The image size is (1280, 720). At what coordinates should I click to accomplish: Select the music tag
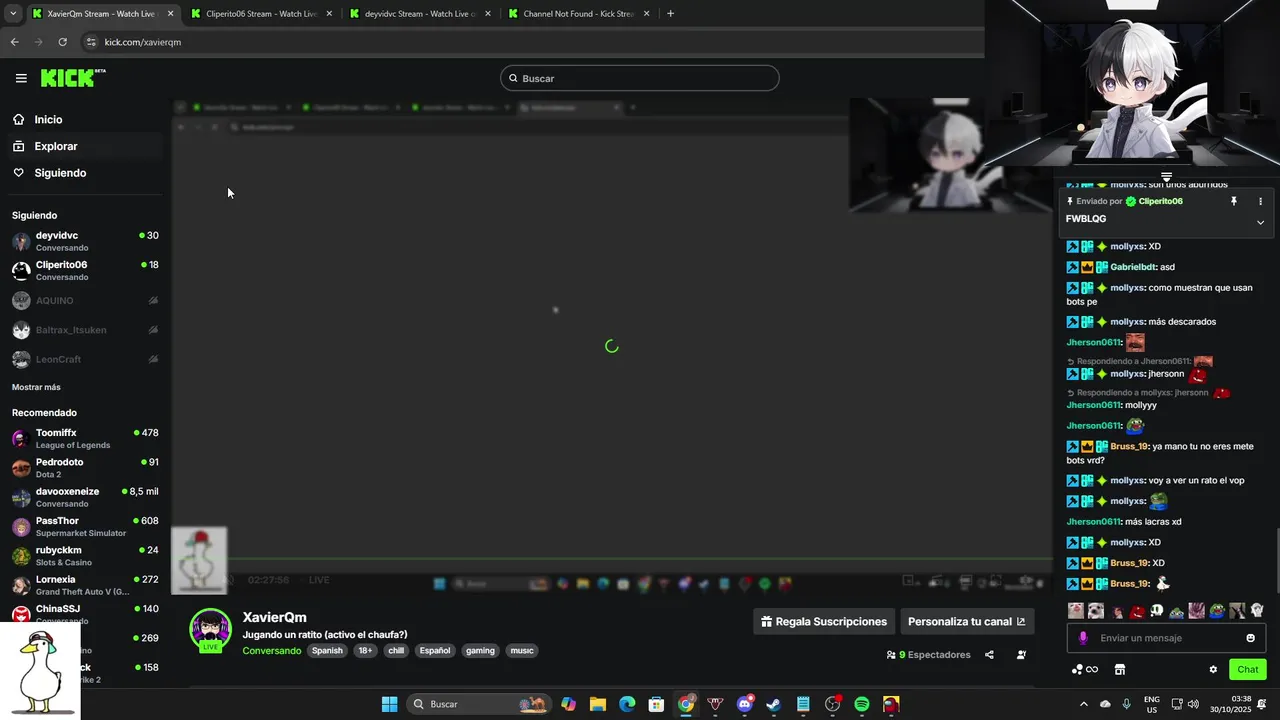[522, 651]
